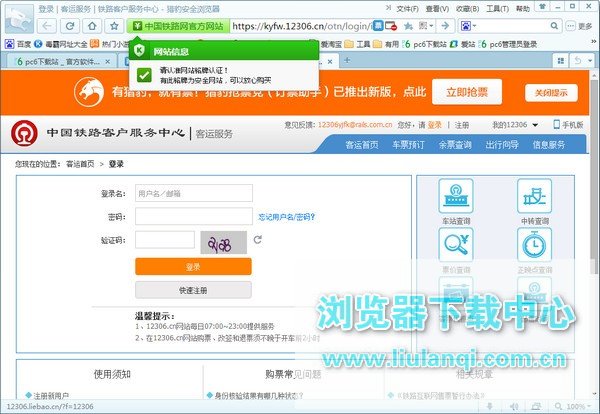600x414 pixels.
Task: Open the 100% zoom dropdown in status bar
Action: 574,406
